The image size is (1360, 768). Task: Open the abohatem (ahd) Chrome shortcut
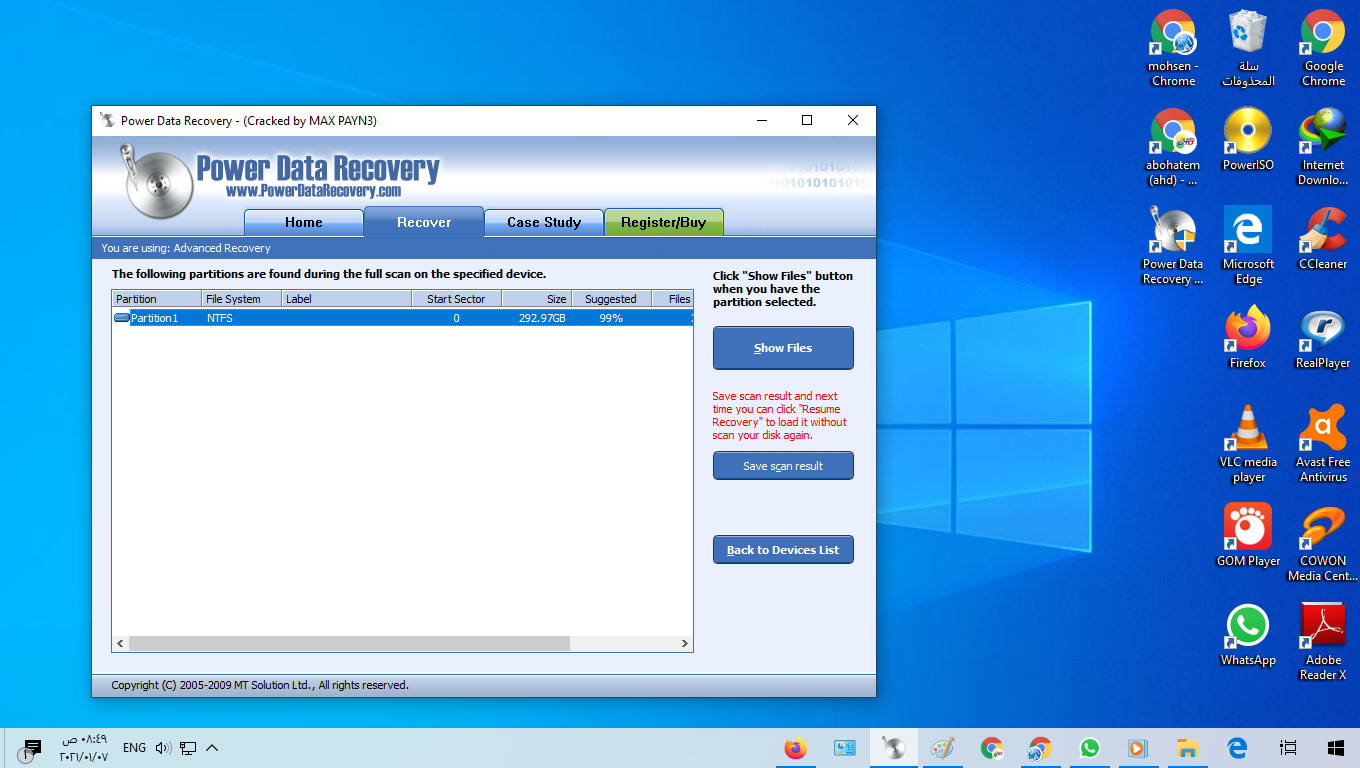pos(1173,147)
